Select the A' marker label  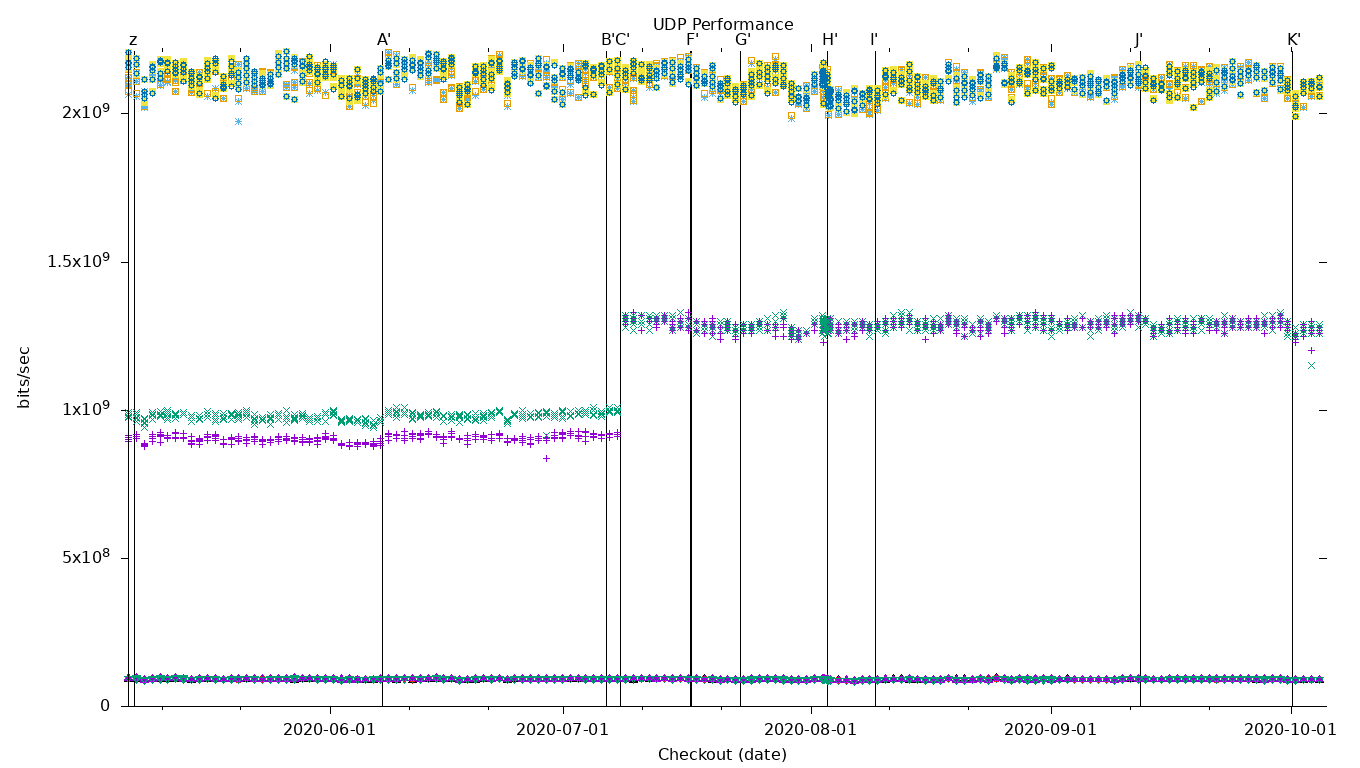coord(384,41)
